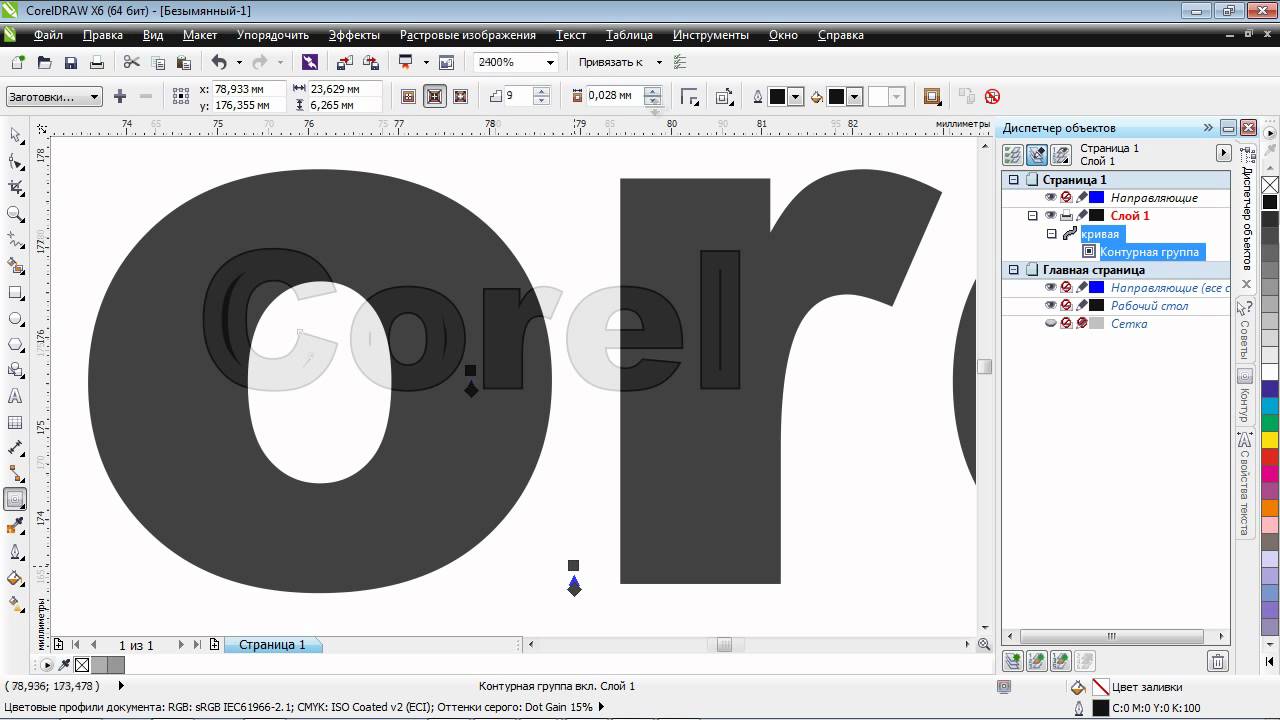Viewport: 1280px width, 720px height.
Task: Open Привязать к snap dropdown
Action: point(658,62)
